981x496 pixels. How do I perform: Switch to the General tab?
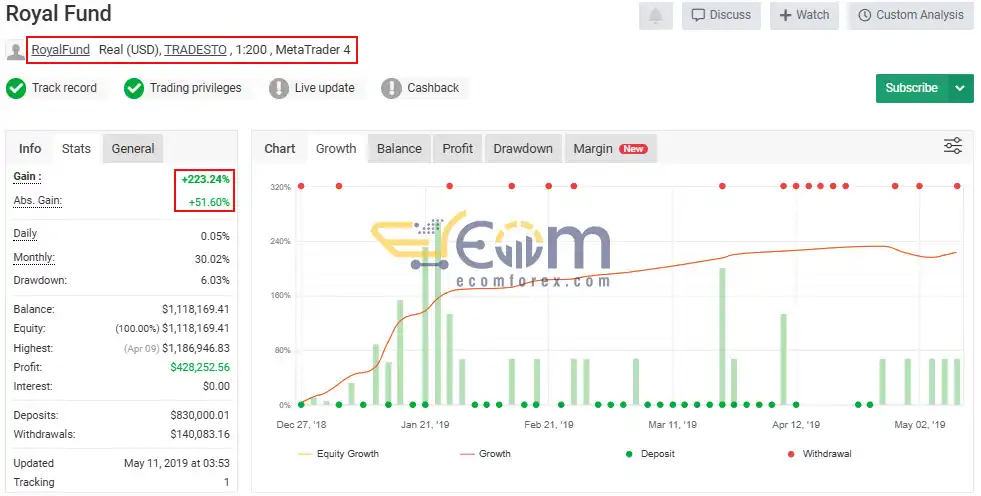coord(133,149)
